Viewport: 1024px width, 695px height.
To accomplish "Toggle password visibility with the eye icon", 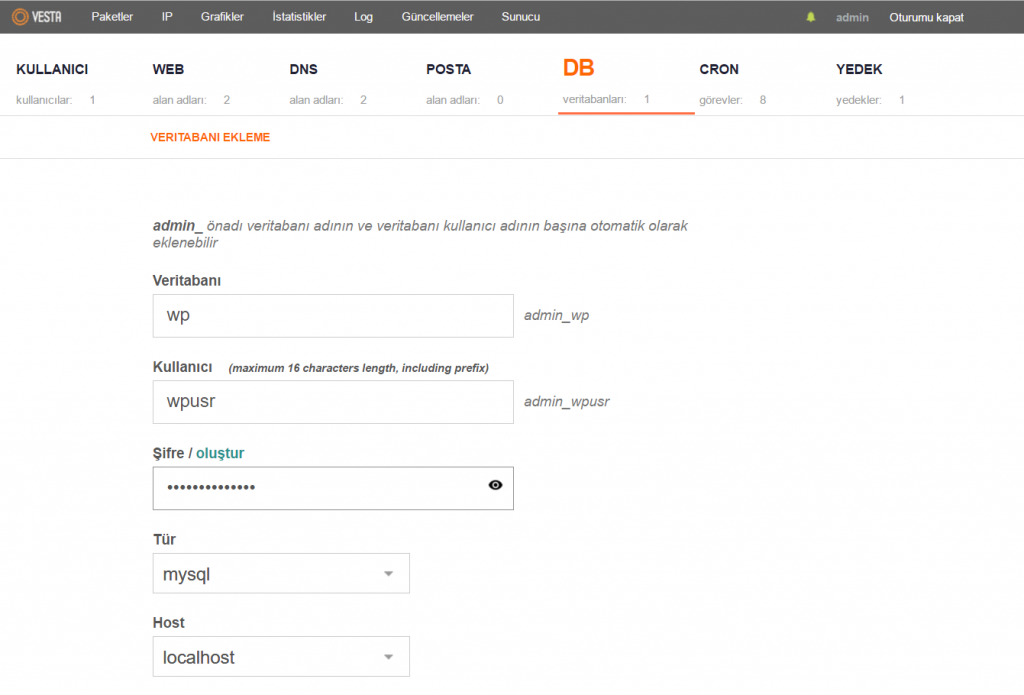I will (495, 486).
